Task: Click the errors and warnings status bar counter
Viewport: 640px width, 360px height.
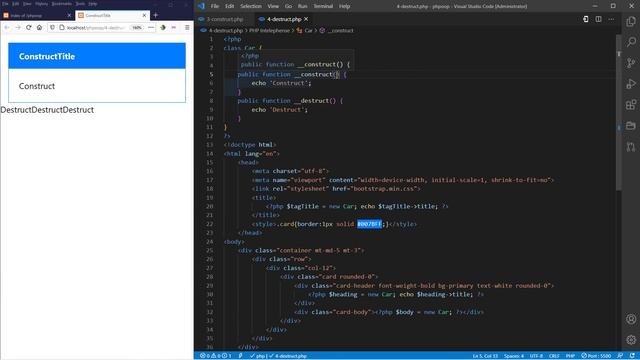Action: pos(216,356)
